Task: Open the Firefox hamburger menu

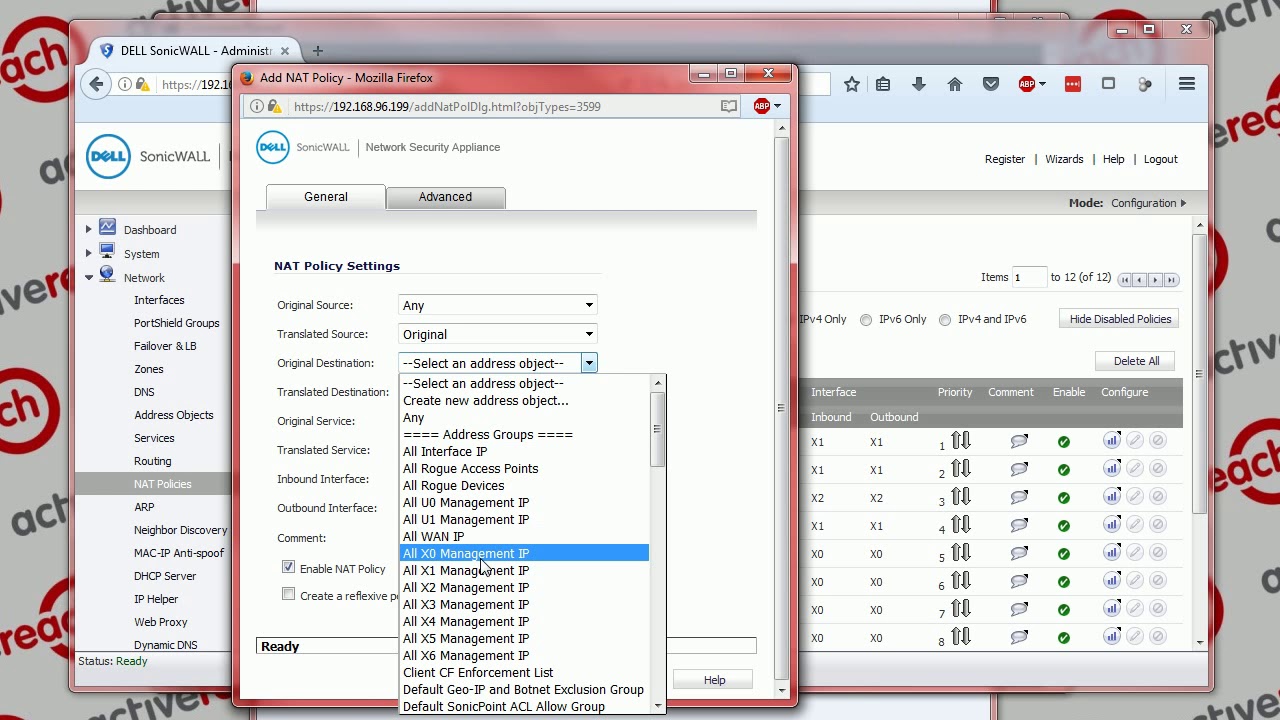Action: point(1187,85)
